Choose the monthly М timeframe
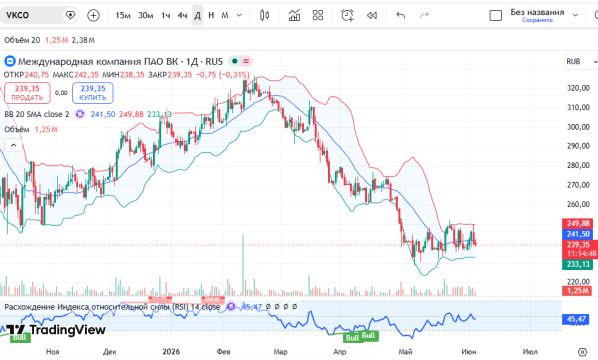Viewport: 598px width, 360px height. [225, 15]
